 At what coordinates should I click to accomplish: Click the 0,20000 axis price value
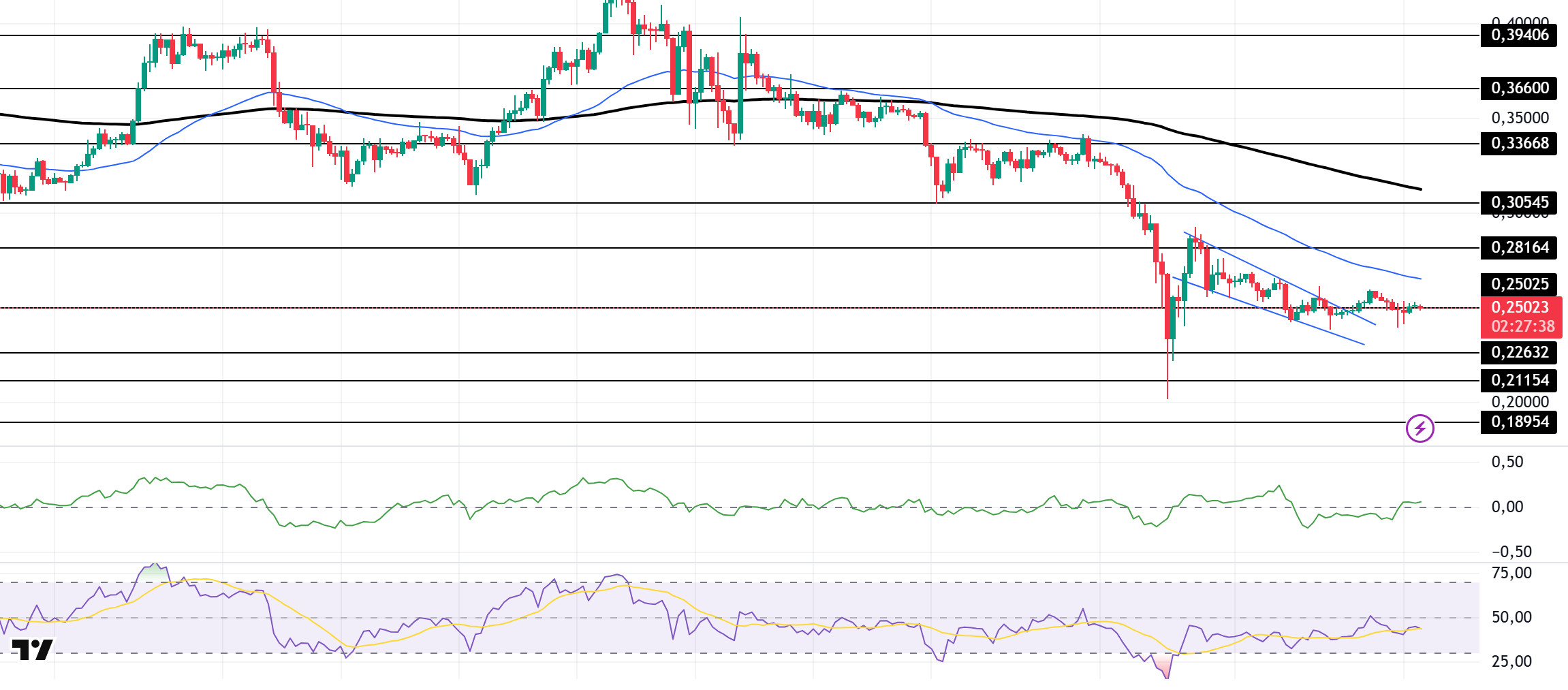[x=1520, y=402]
